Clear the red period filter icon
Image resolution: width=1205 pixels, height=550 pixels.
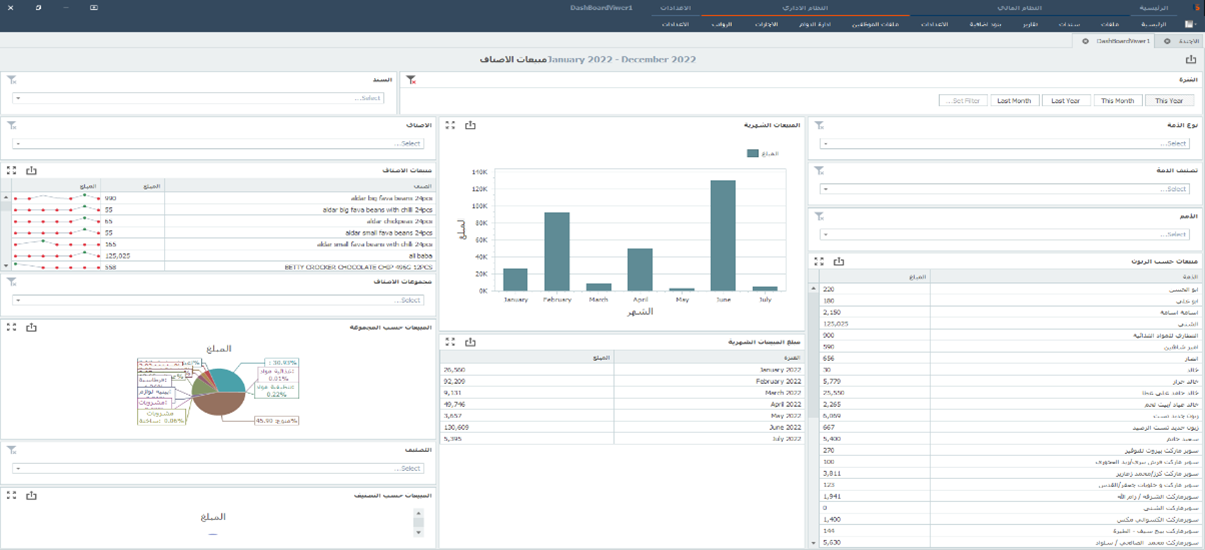click(x=411, y=79)
